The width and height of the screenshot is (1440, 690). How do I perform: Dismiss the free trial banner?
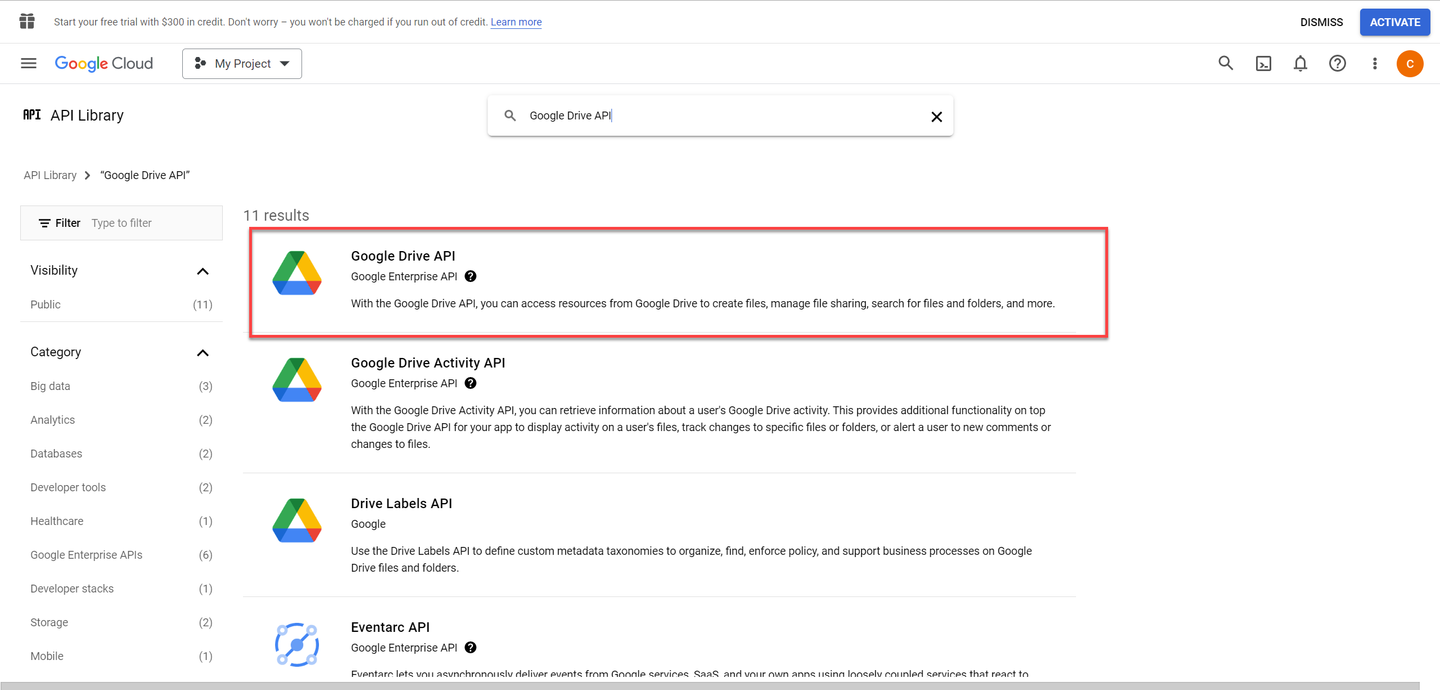(x=1321, y=22)
